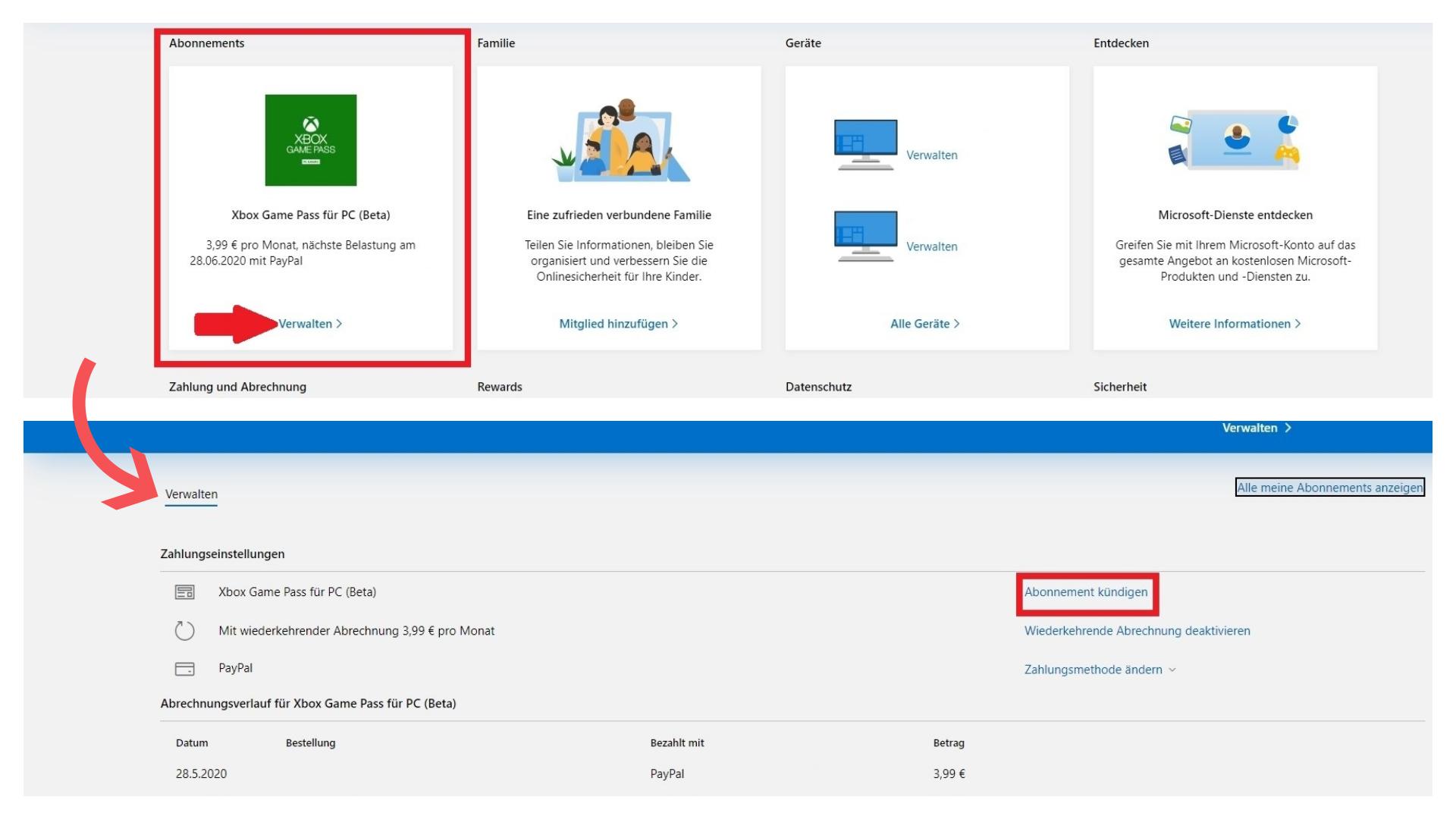This screenshot has width=1456, height=819.
Task: Open Verwalten link for second device
Action: tap(932, 247)
